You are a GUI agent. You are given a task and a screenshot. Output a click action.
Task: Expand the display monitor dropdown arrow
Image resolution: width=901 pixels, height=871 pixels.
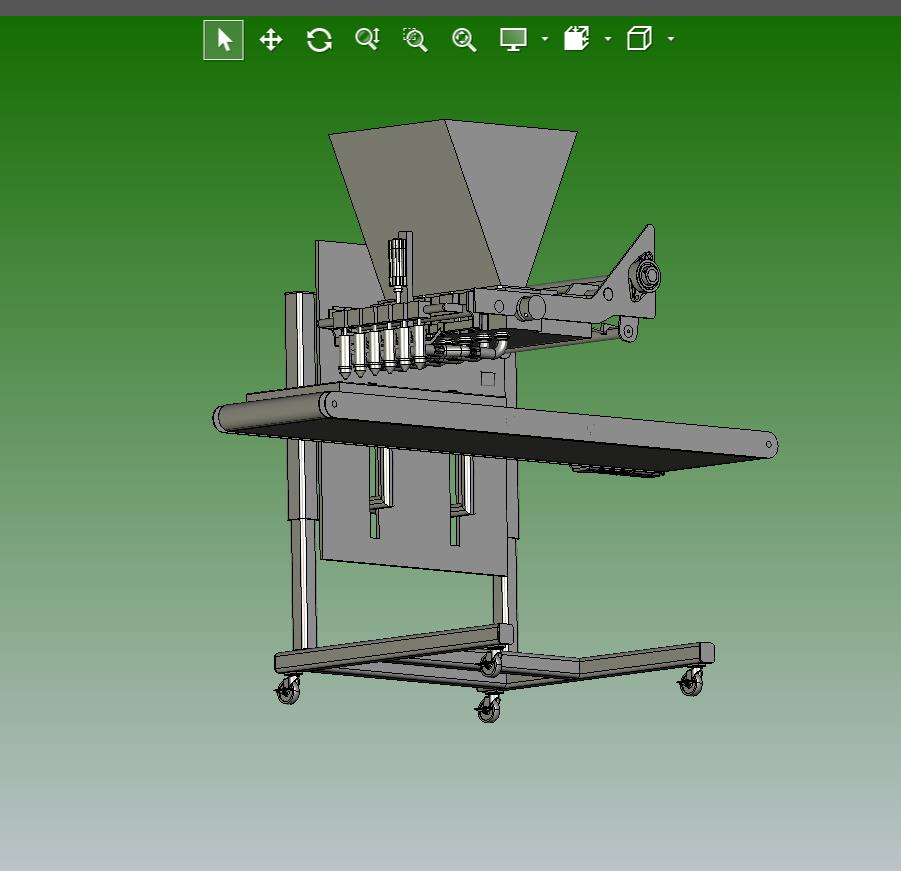click(545, 39)
